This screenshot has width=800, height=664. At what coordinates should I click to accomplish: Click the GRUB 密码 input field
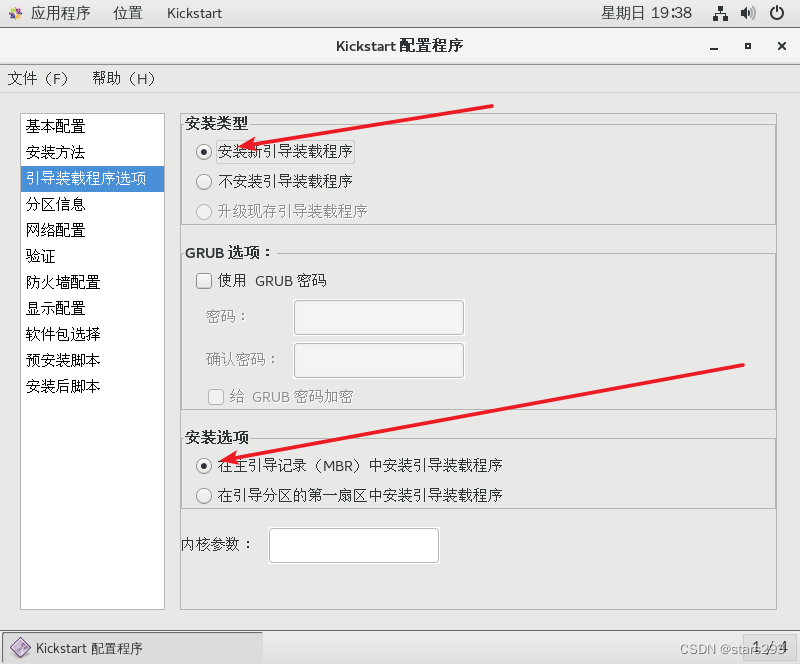[379, 317]
